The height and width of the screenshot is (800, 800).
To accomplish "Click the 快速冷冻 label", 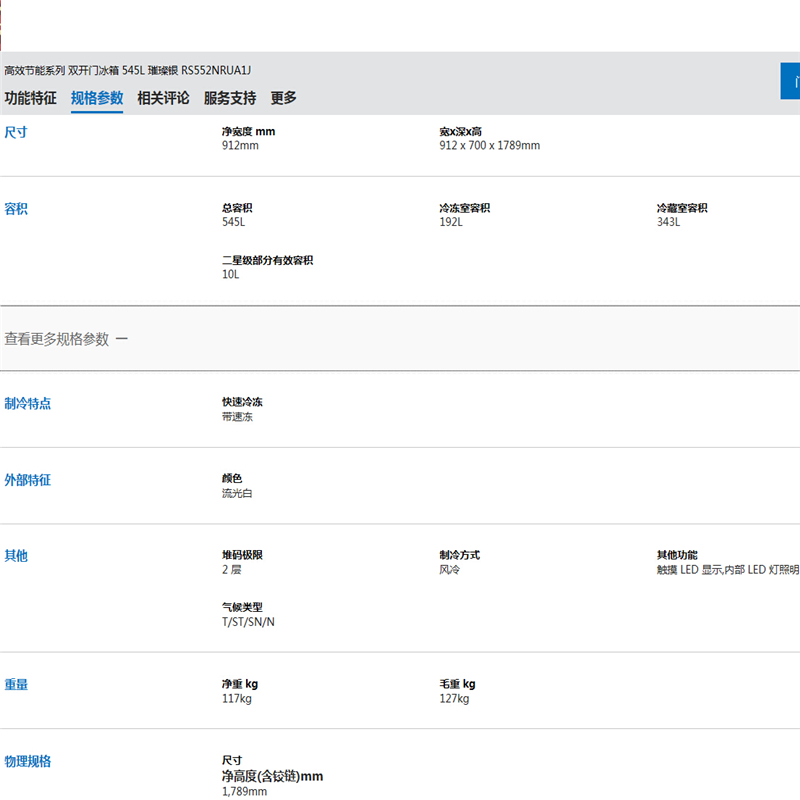I will coord(242,402).
